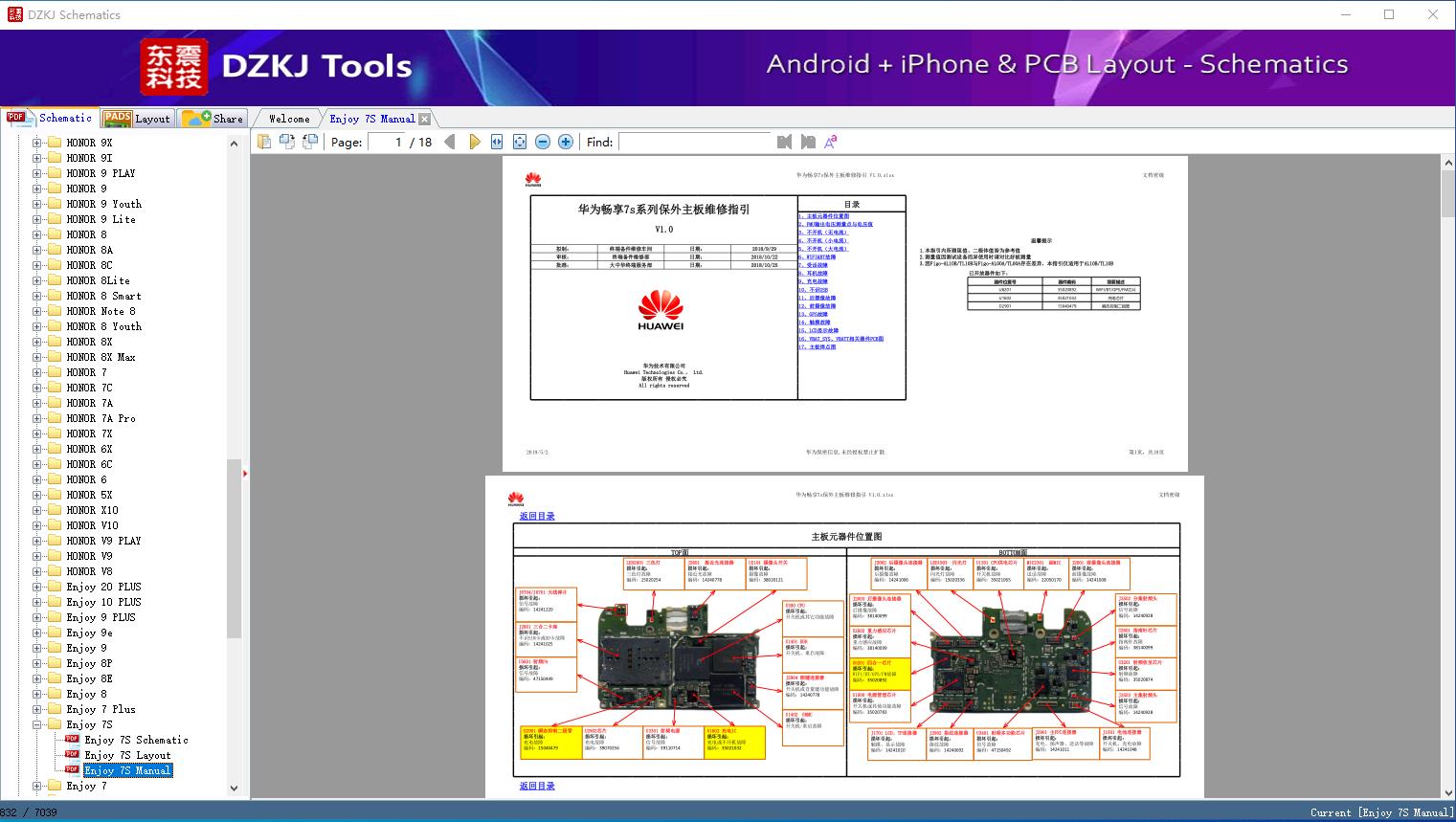The image size is (1456, 822).
Task: Expand the HONOR 8 Smart node
Action: point(37,296)
